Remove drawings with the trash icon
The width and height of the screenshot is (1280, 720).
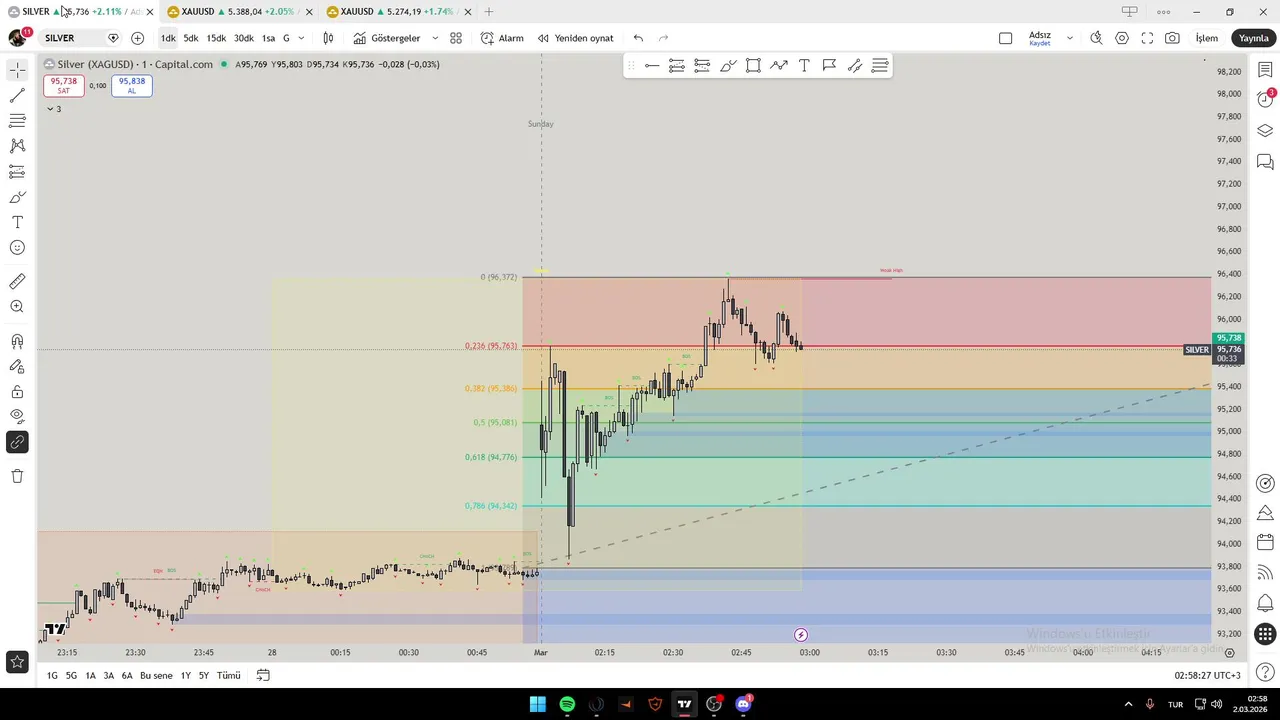tap(17, 476)
